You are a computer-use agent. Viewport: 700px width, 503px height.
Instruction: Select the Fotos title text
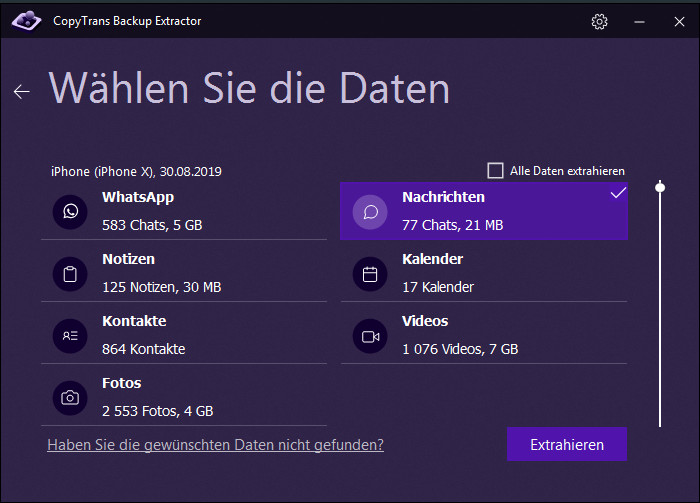[x=122, y=383]
